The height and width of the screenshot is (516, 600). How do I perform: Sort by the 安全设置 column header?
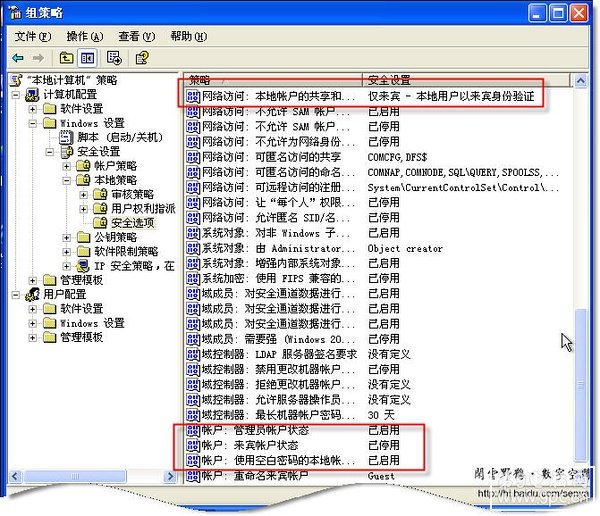point(466,80)
